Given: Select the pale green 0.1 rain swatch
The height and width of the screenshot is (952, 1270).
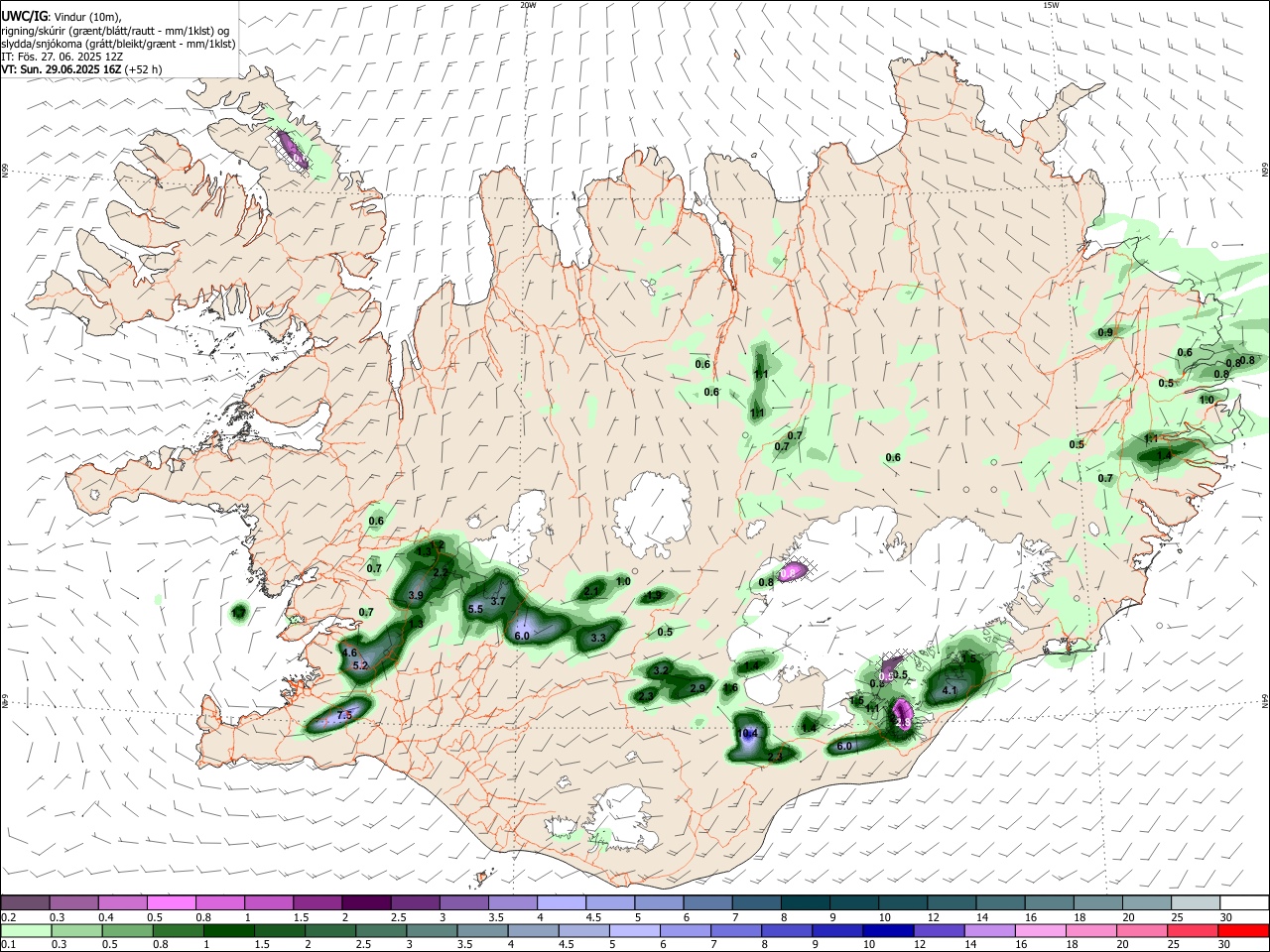Looking at the screenshot, I should [x=25, y=930].
